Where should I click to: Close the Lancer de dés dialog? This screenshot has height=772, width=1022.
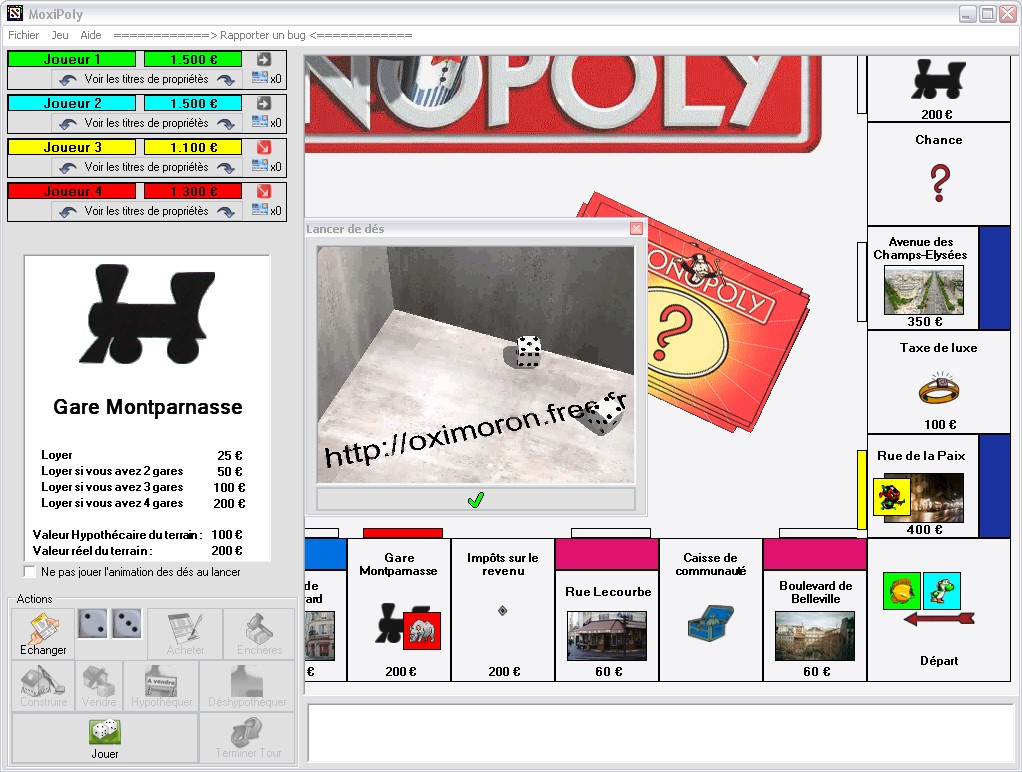click(x=637, y=228)
